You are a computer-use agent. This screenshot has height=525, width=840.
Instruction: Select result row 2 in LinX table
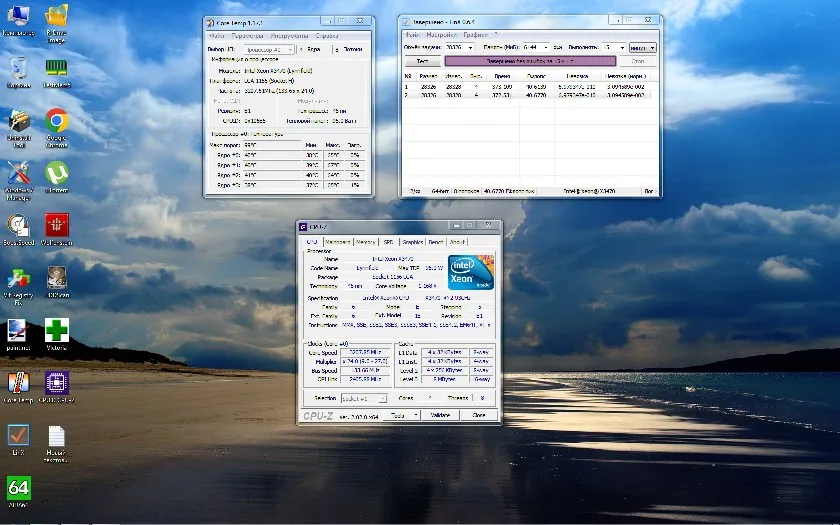point(527,95)
